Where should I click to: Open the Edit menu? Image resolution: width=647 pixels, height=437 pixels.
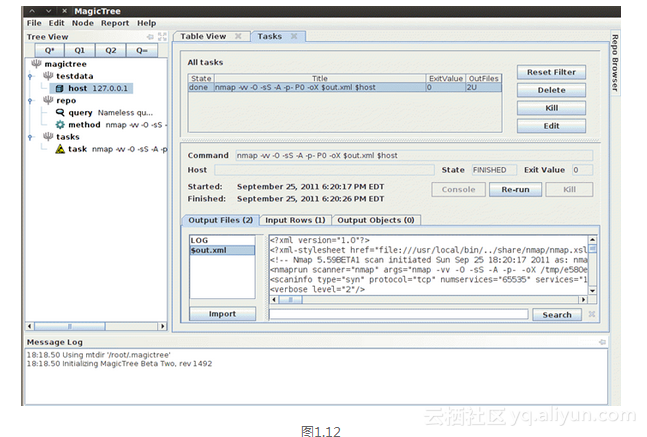tap(57, 23)
